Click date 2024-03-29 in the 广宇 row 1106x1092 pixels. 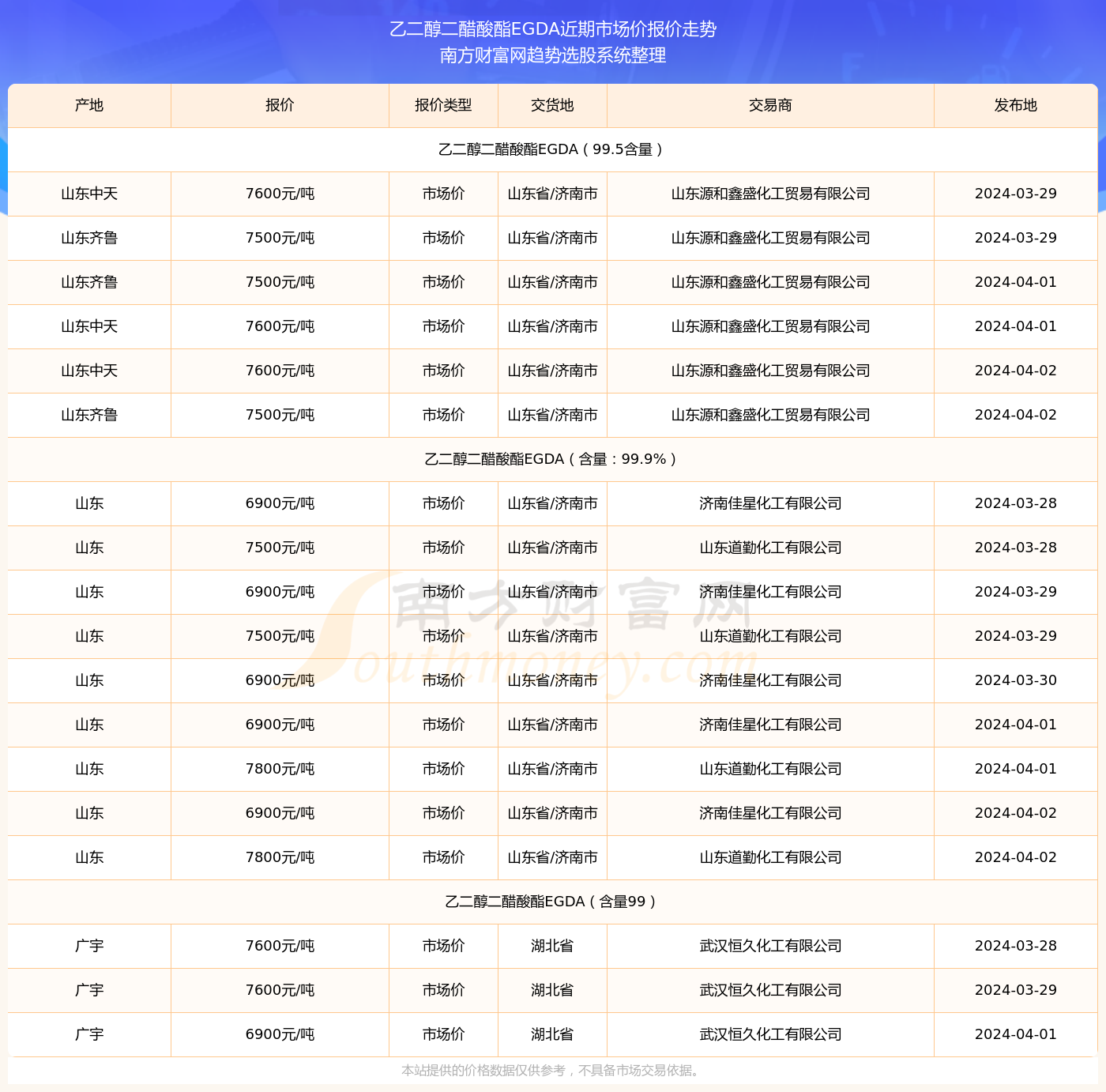(x=1016, y=990)
